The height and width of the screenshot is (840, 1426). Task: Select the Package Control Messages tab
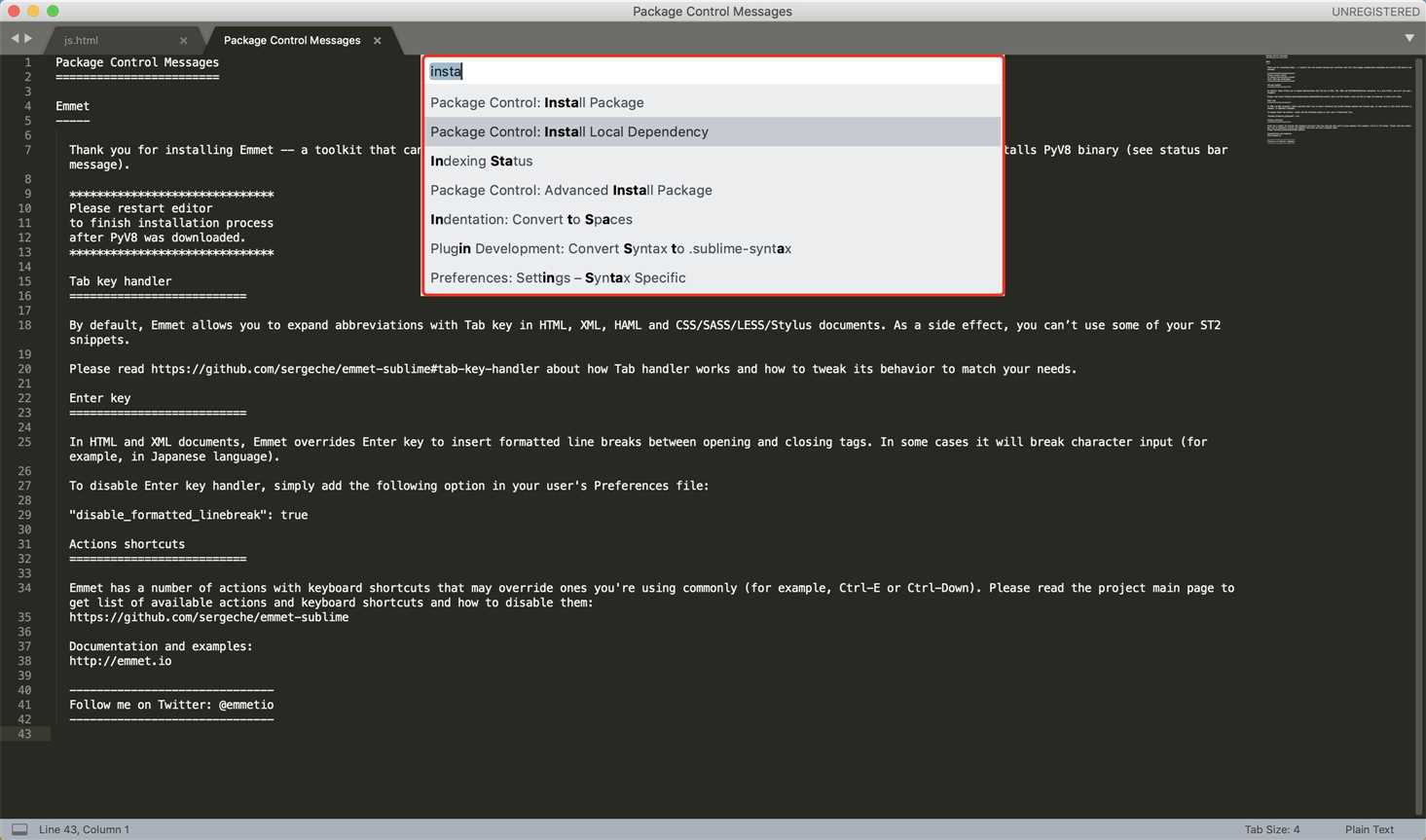click(x=292, y=40)
